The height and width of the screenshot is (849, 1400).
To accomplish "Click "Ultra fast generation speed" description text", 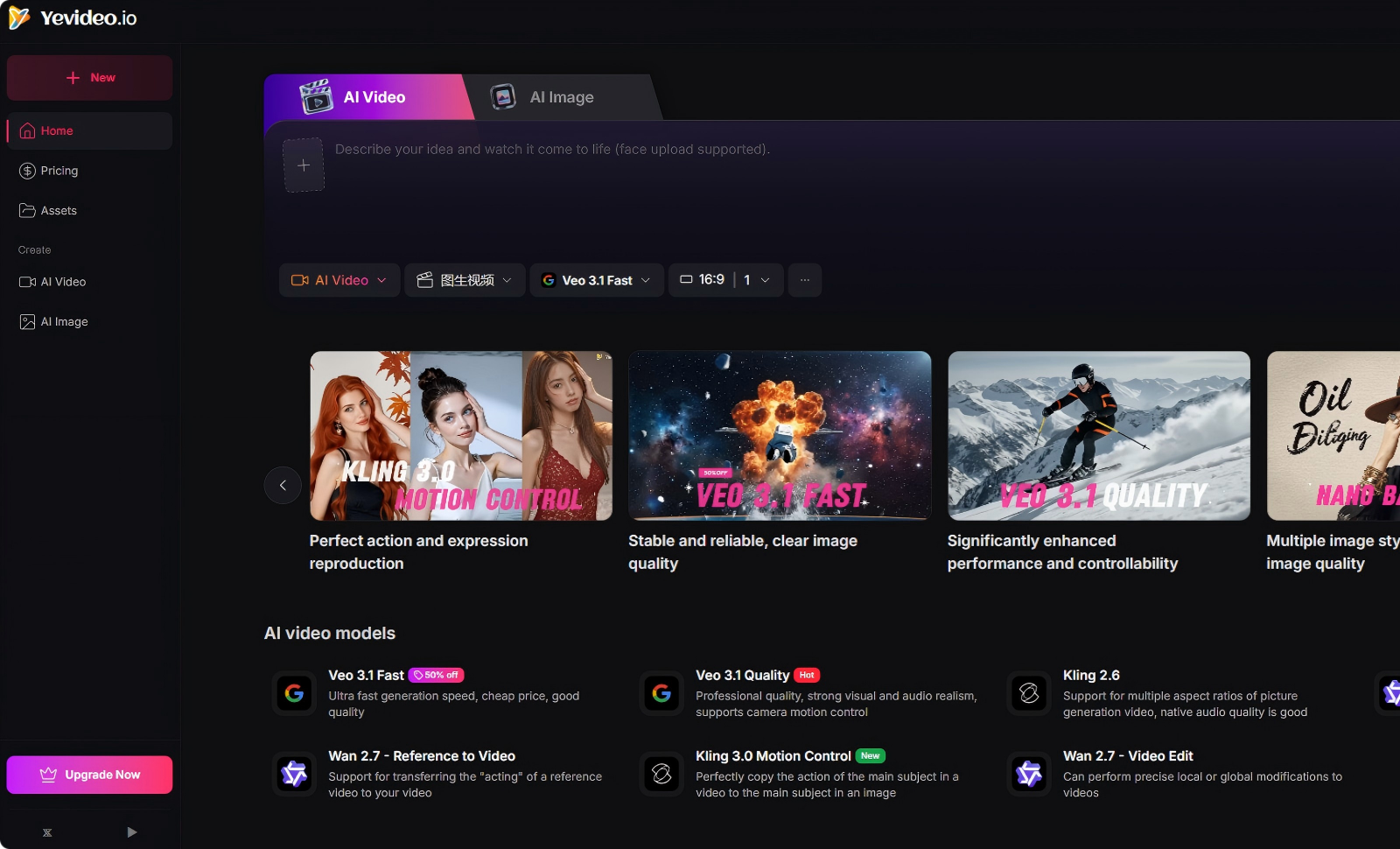I will pyautogui.click(x=453, y=705).
